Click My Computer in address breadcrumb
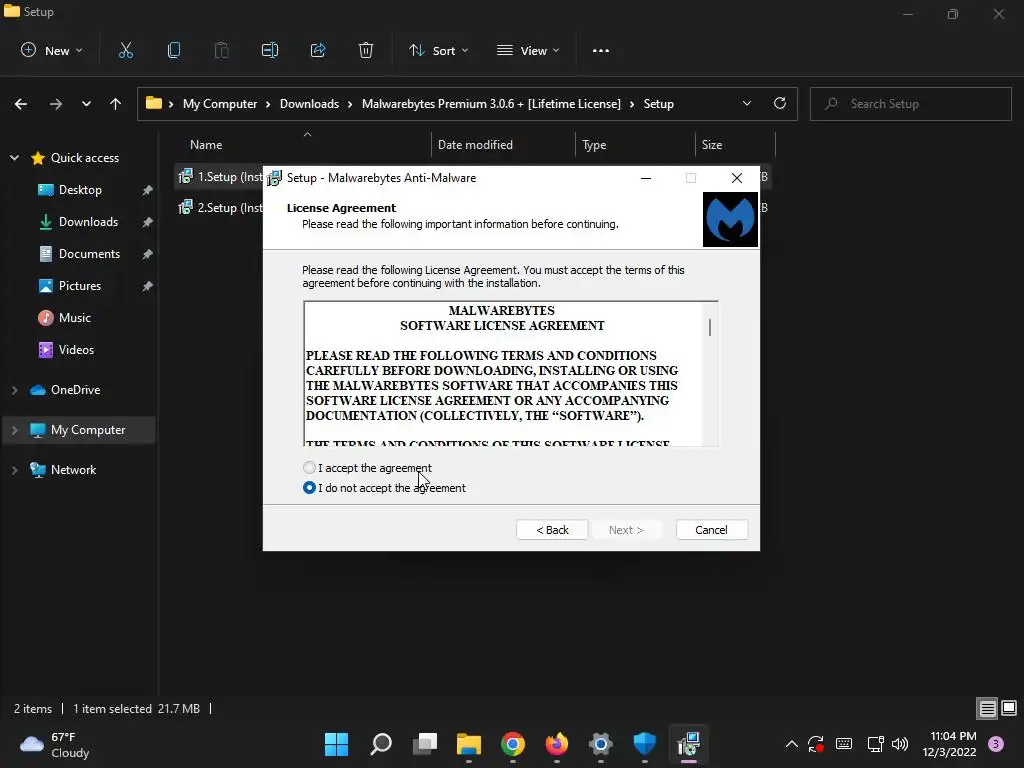 220,104
